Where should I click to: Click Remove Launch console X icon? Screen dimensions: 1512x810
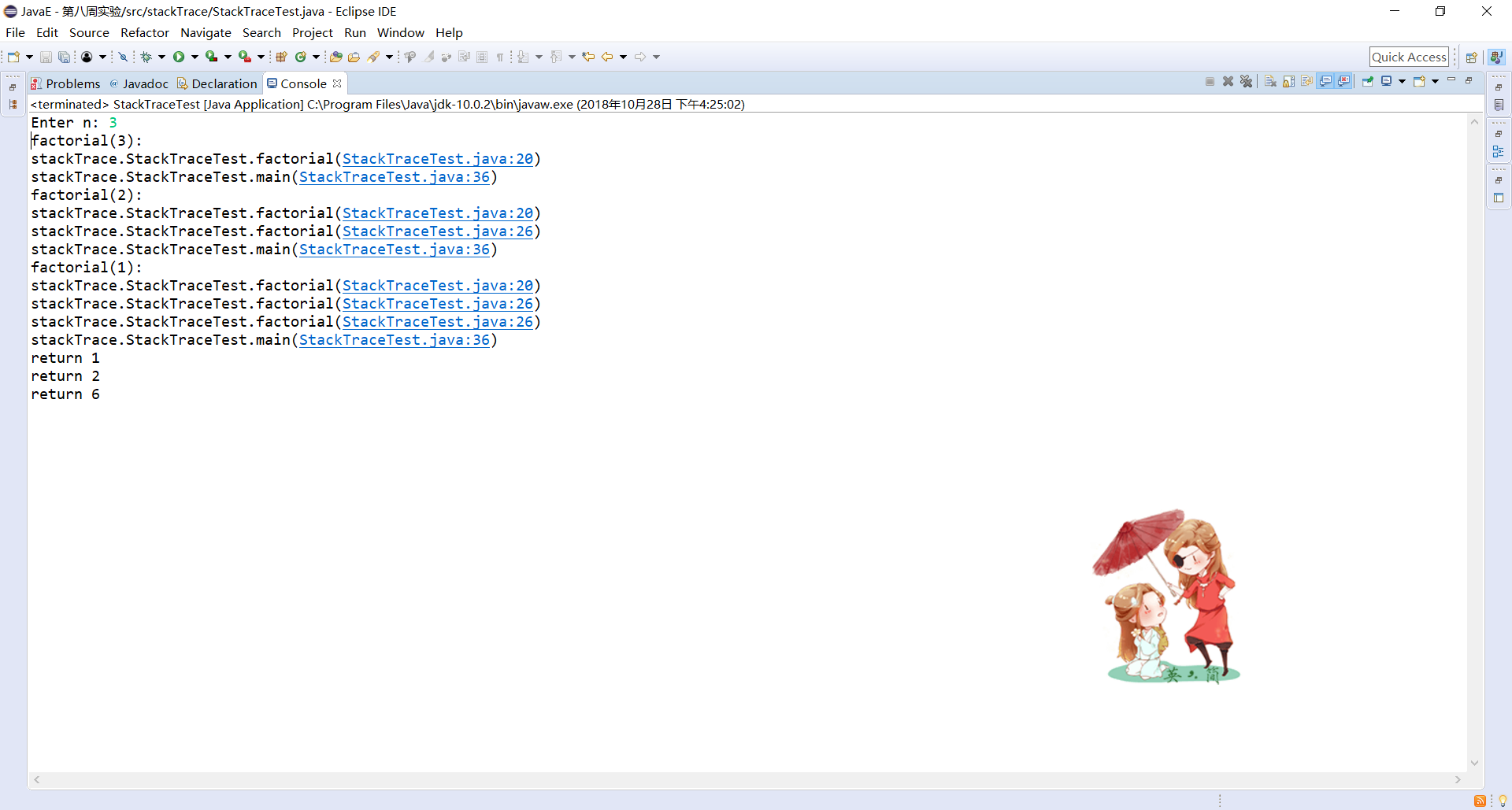1228,81
